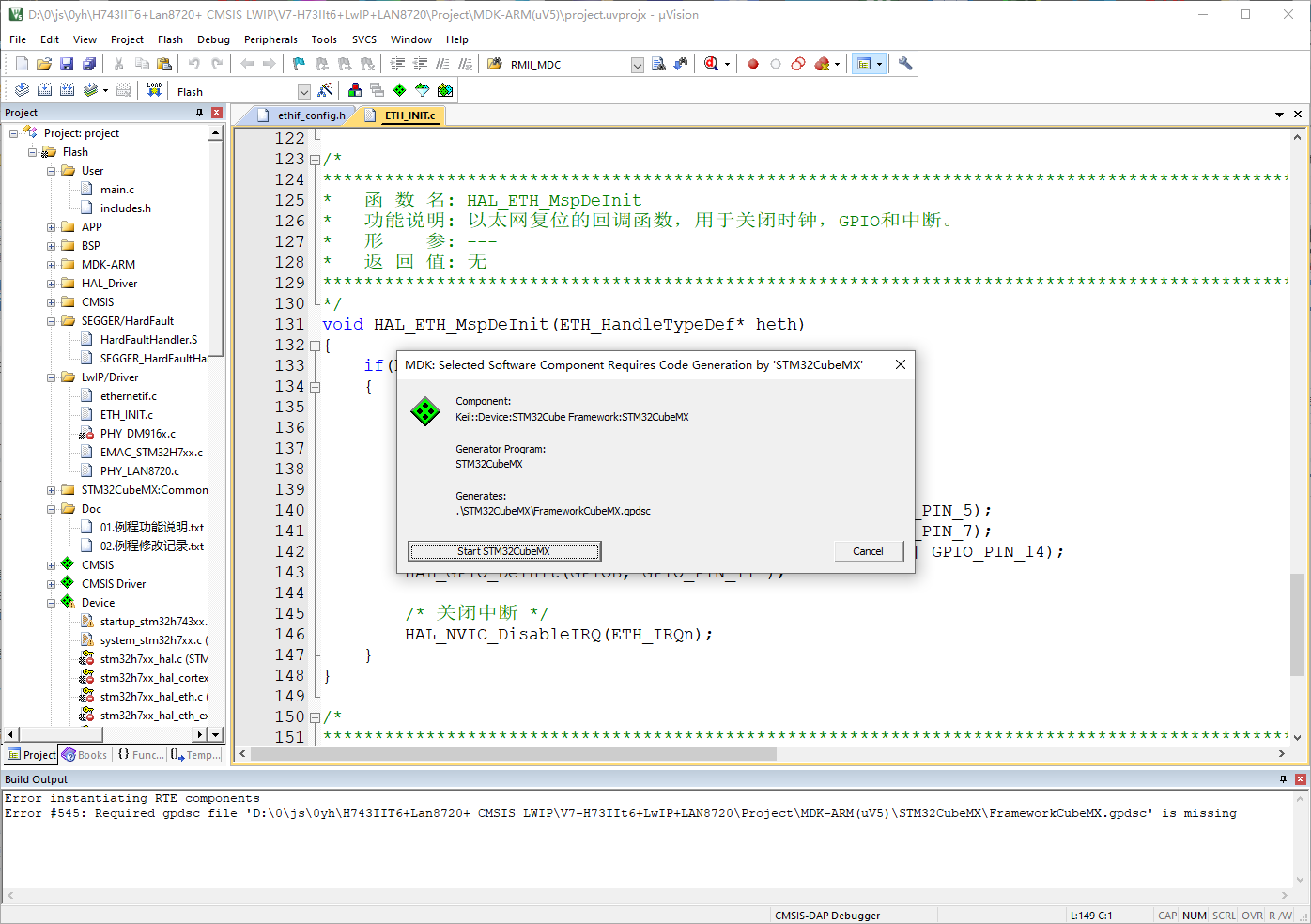
Task: Click the Select Software Packs icon
Action: coord(423,90)
